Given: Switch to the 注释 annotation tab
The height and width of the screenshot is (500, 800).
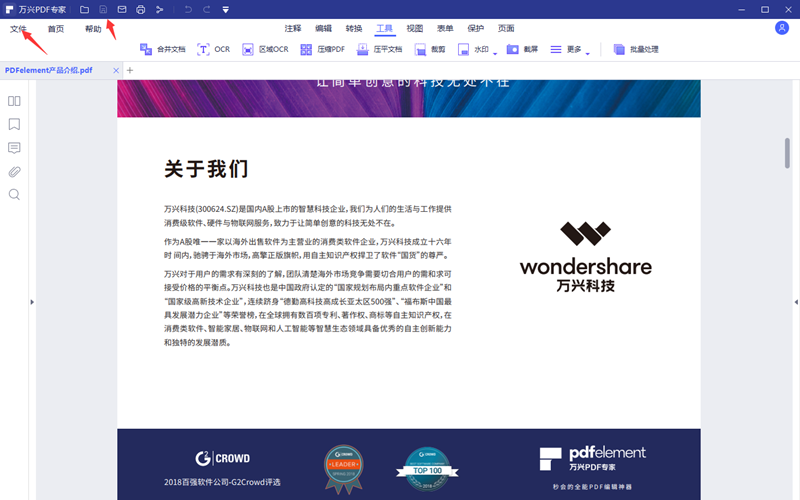Looking at the screenshot, I should pos(293,29).
